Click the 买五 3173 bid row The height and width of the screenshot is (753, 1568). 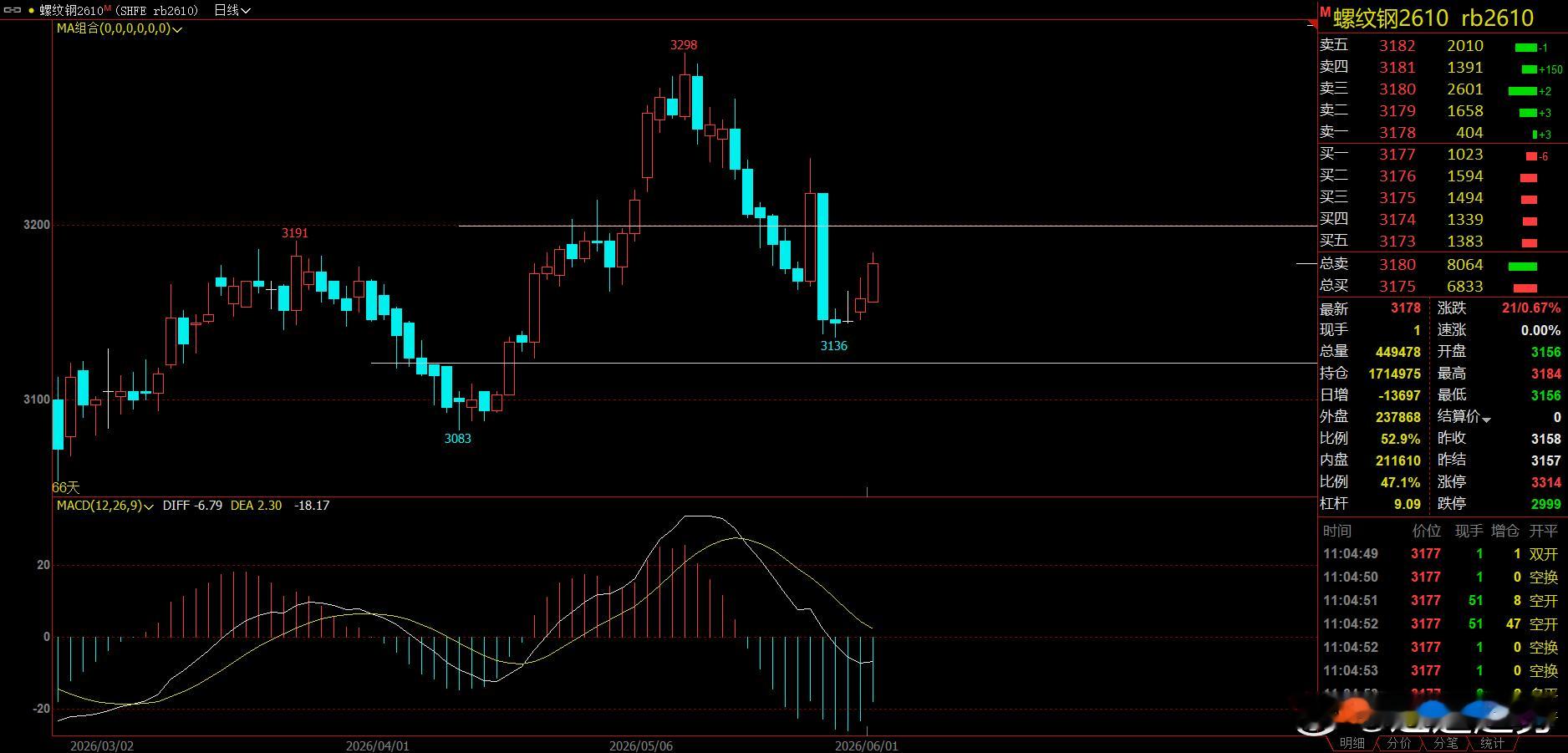1442,242
